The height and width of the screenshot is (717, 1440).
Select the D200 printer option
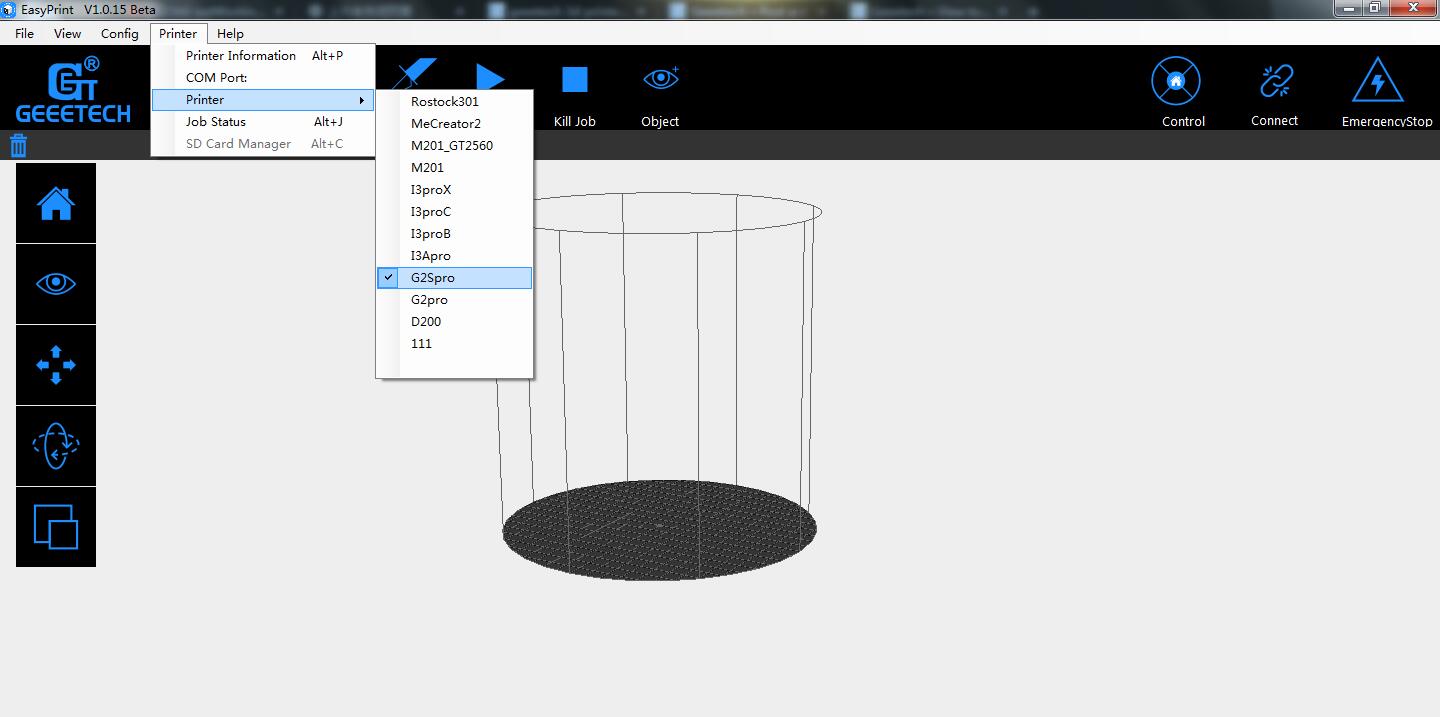[x=426, y=322]
